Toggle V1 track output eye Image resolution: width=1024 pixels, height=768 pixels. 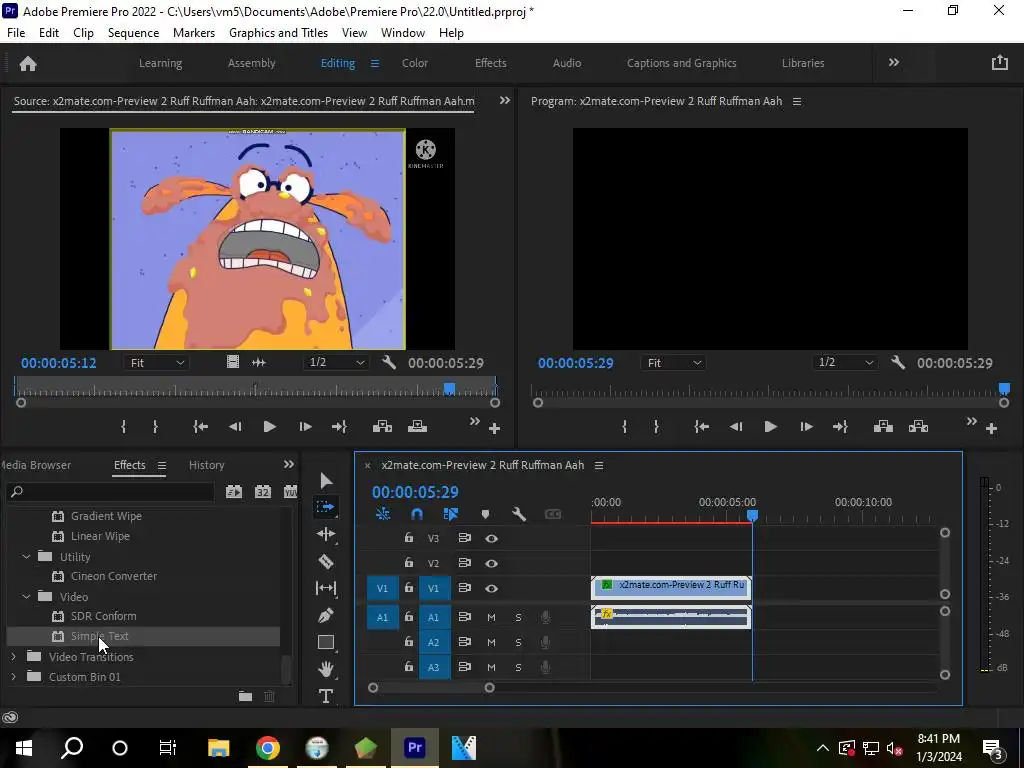tap(492, 588)
